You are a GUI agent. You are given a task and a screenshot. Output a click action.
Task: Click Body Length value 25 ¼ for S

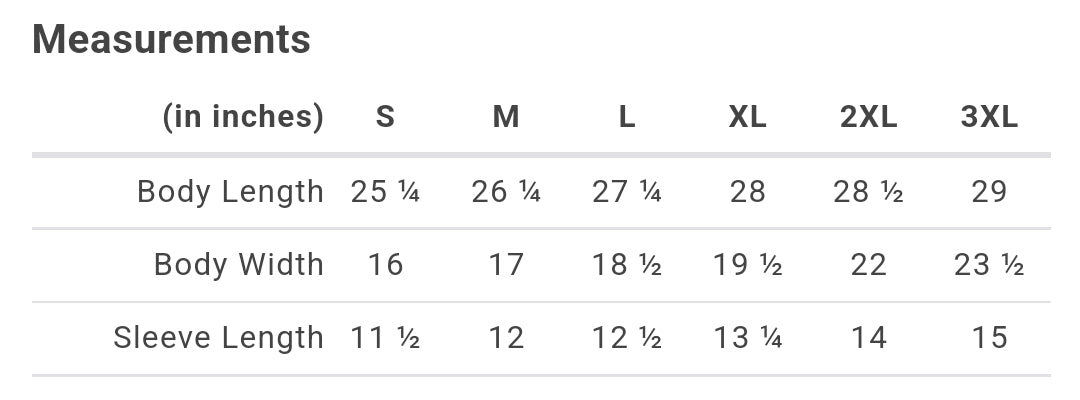[x=385, y=191]
